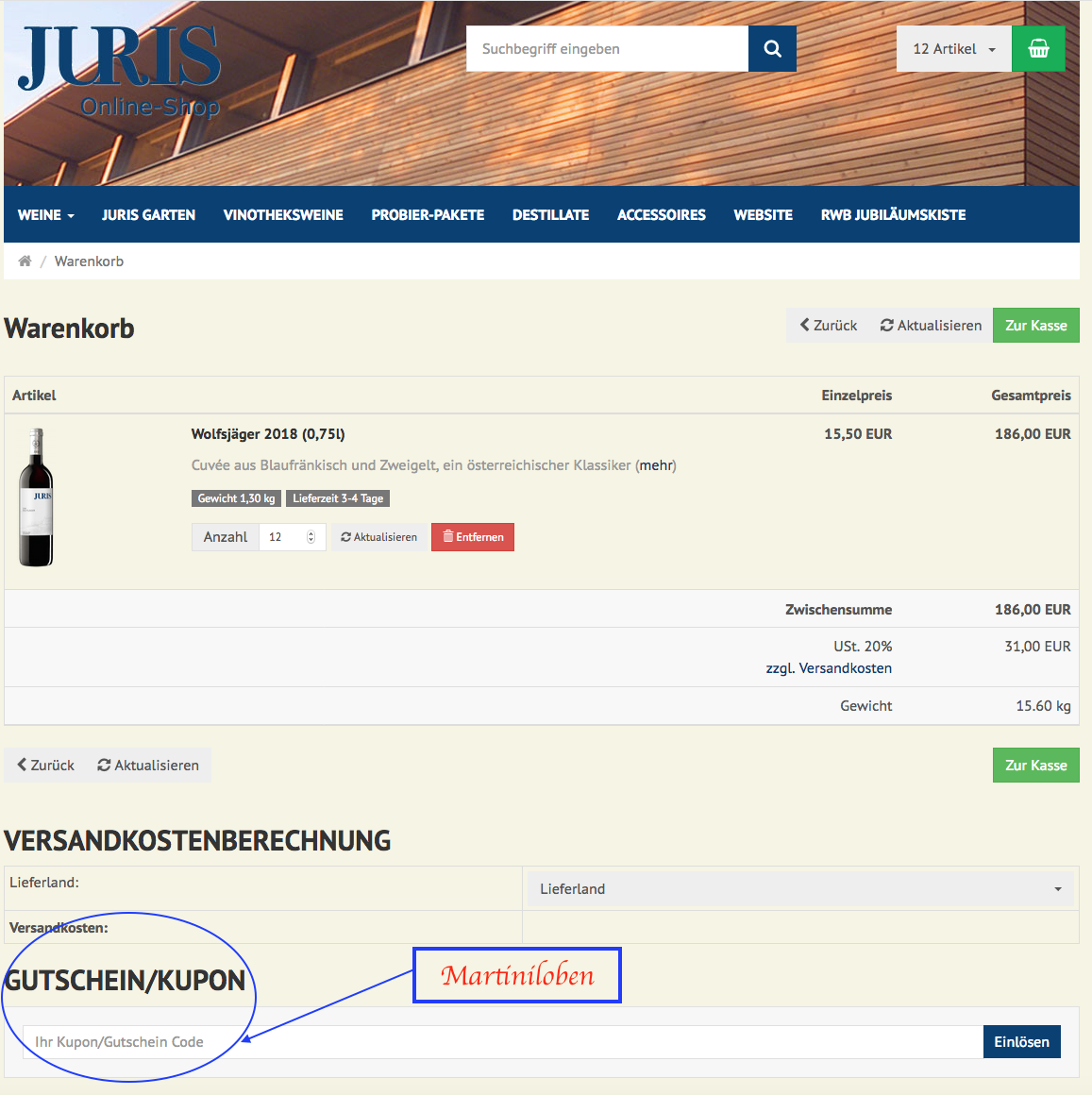Go to the home breadcrumb icon
1092x1095 pixels.
[x=25, y=261]
